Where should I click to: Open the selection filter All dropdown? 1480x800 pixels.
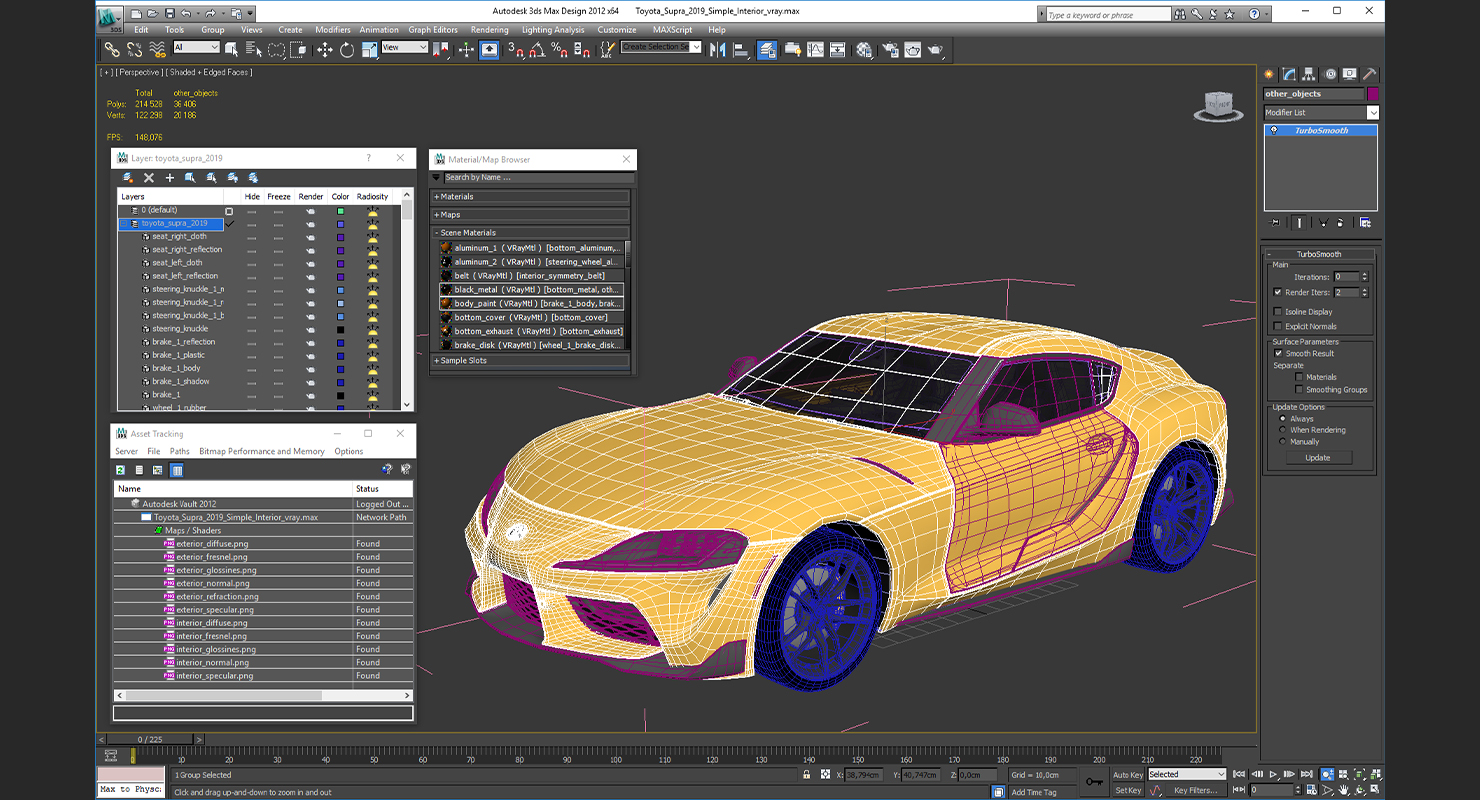tap(196, 48)
